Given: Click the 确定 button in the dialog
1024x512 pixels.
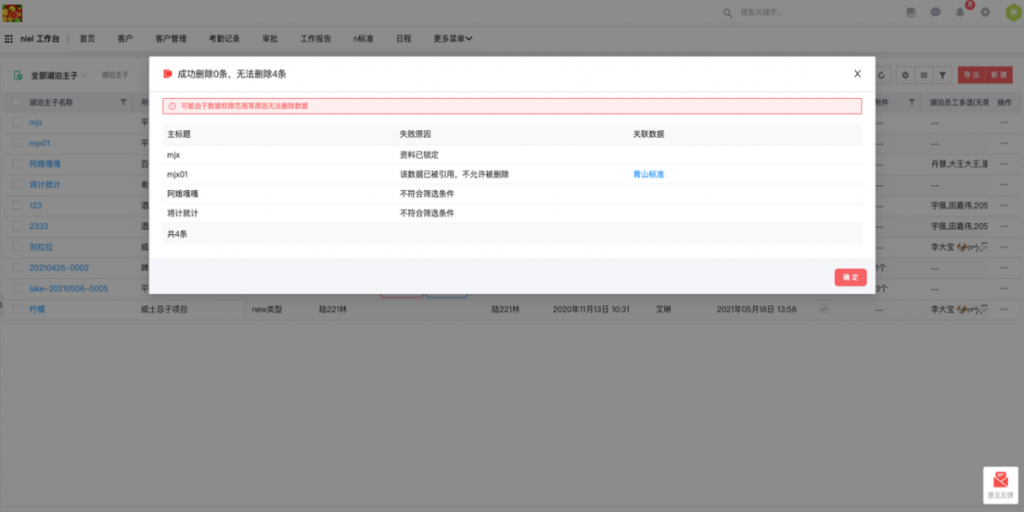Looking at the screenshot, I should pyautogui.click(x=850, y=277).
